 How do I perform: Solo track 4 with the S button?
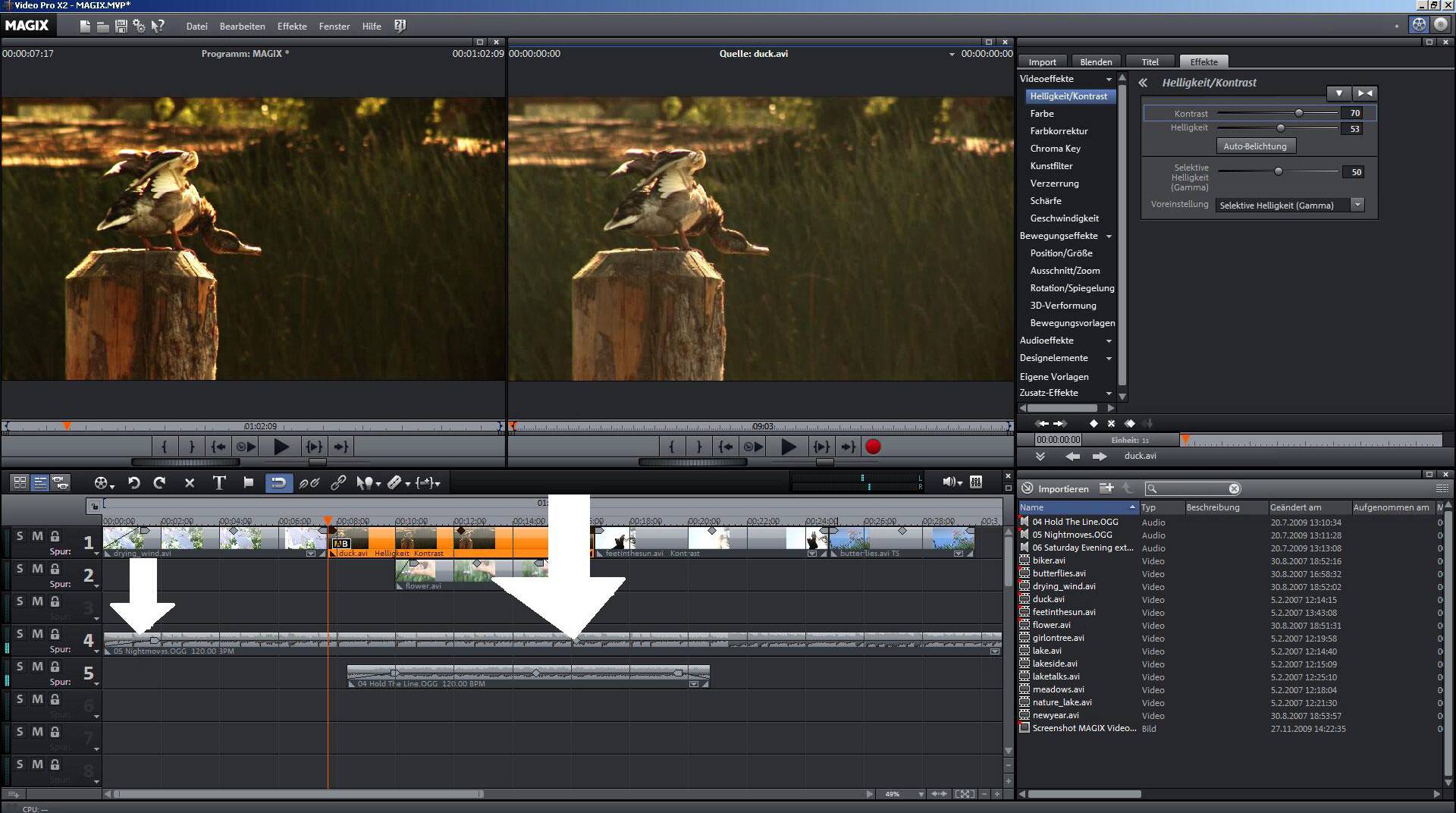pos(20,634)
